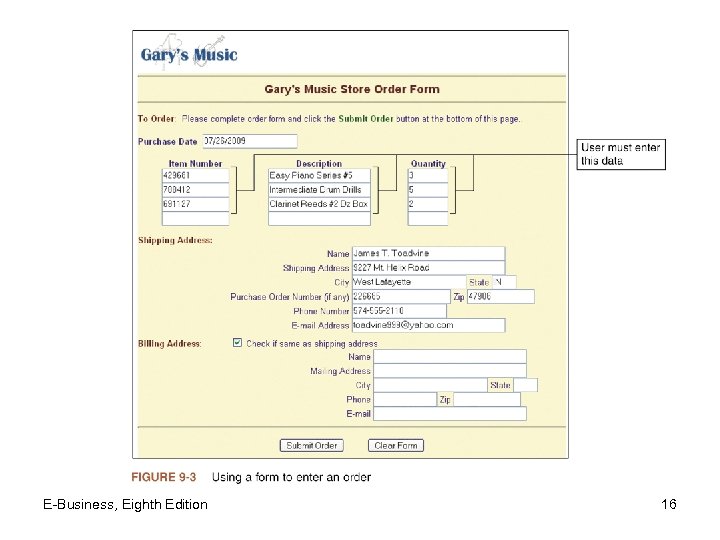This screenshot has width=720, height=540.
Task: Click the green Submit Order text in instructions
Action: coord(366,118)
